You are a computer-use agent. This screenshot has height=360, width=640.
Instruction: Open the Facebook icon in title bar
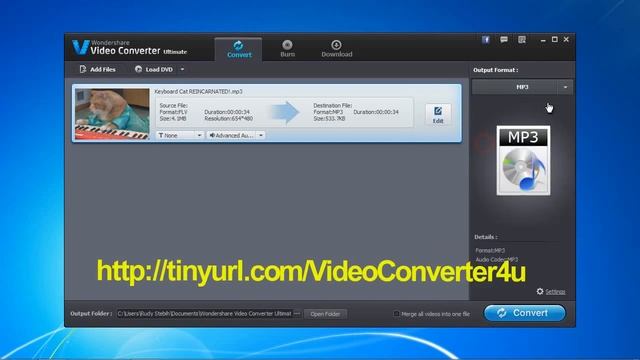coord(486,40)
